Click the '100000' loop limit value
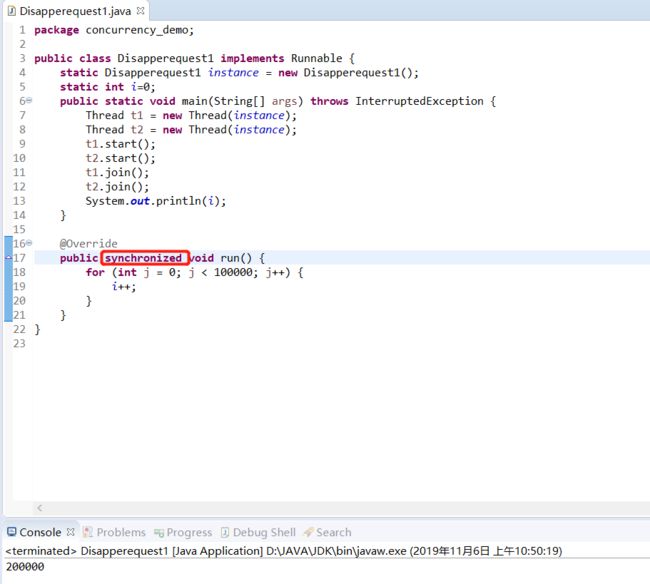 coord(233,272)
